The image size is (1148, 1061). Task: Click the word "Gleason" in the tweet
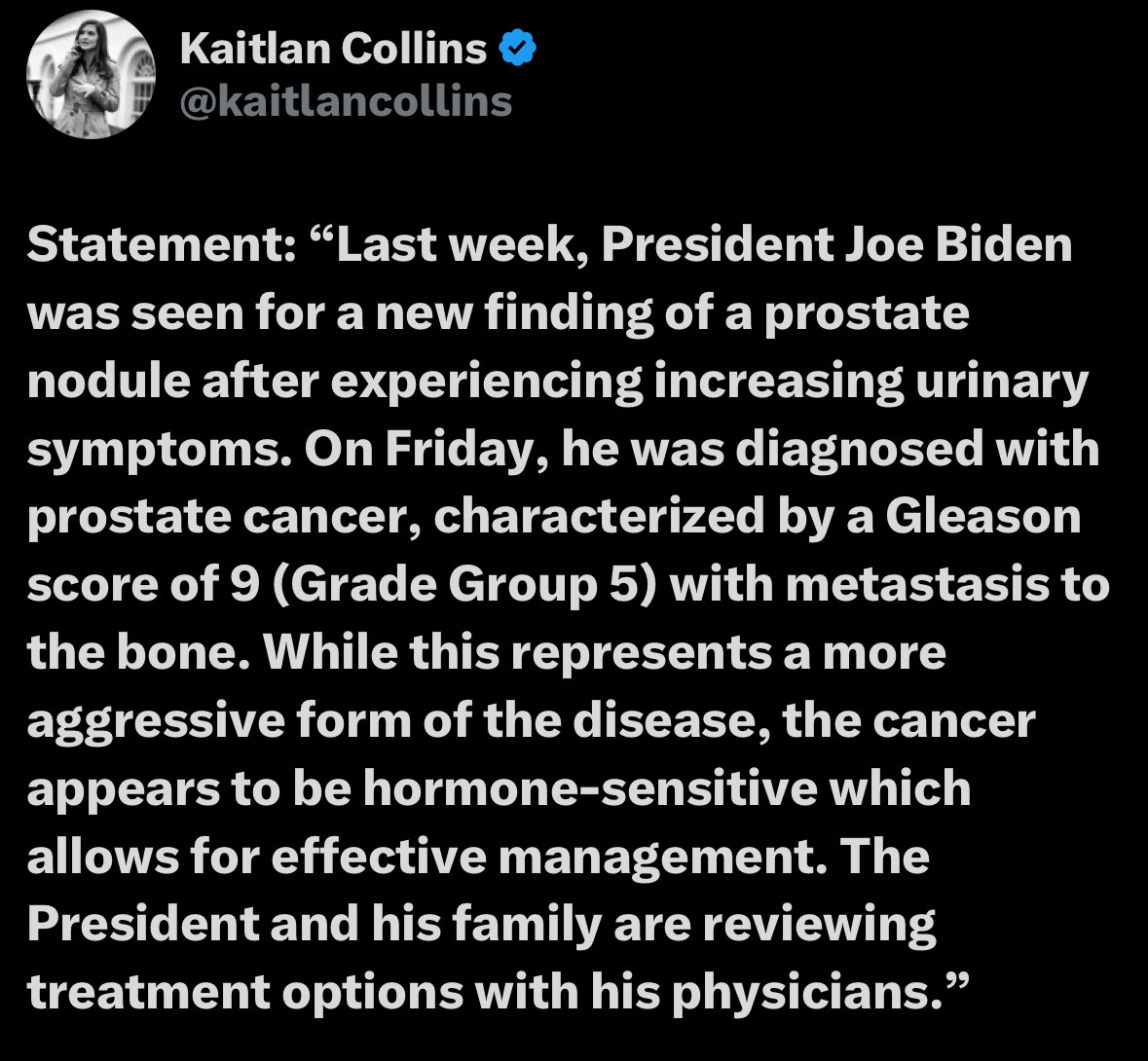click(x=983, y=517)
